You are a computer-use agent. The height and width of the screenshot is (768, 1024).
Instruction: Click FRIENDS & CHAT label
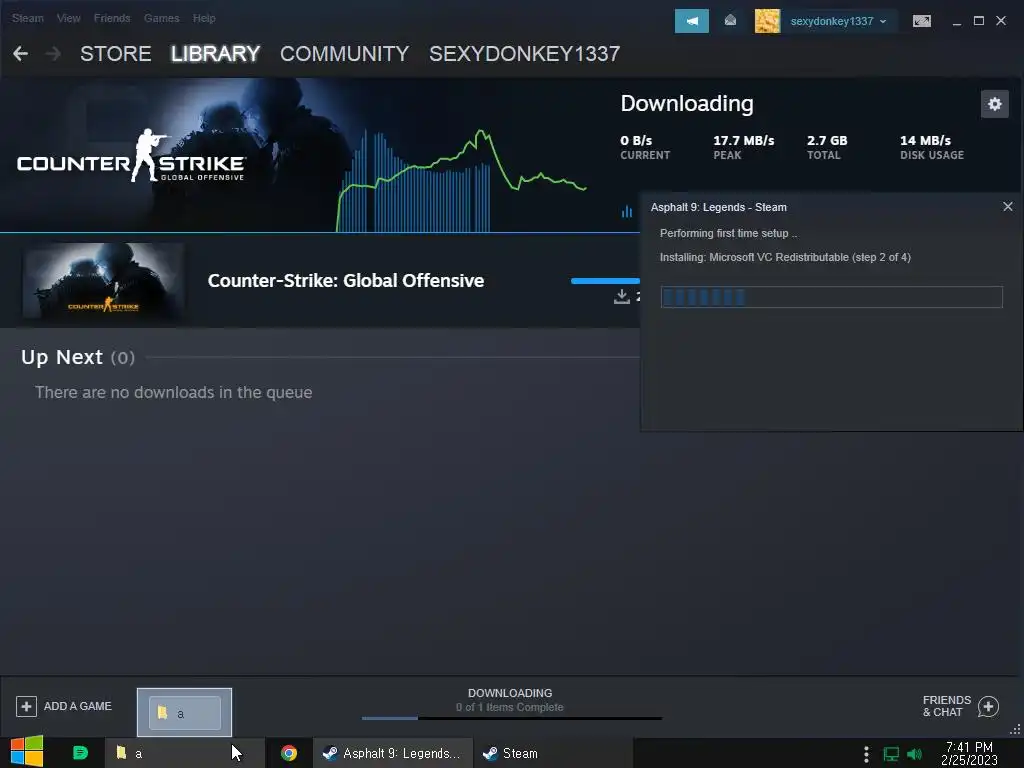click(946, 706)
